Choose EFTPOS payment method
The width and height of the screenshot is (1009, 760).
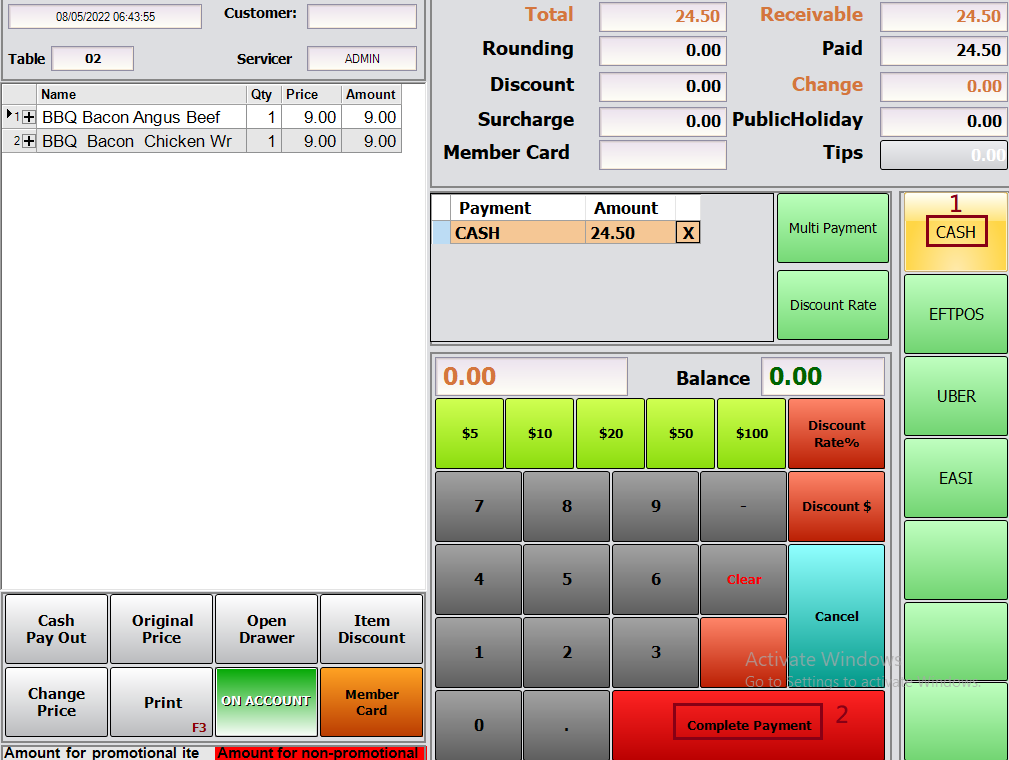(x=956, y=314)
